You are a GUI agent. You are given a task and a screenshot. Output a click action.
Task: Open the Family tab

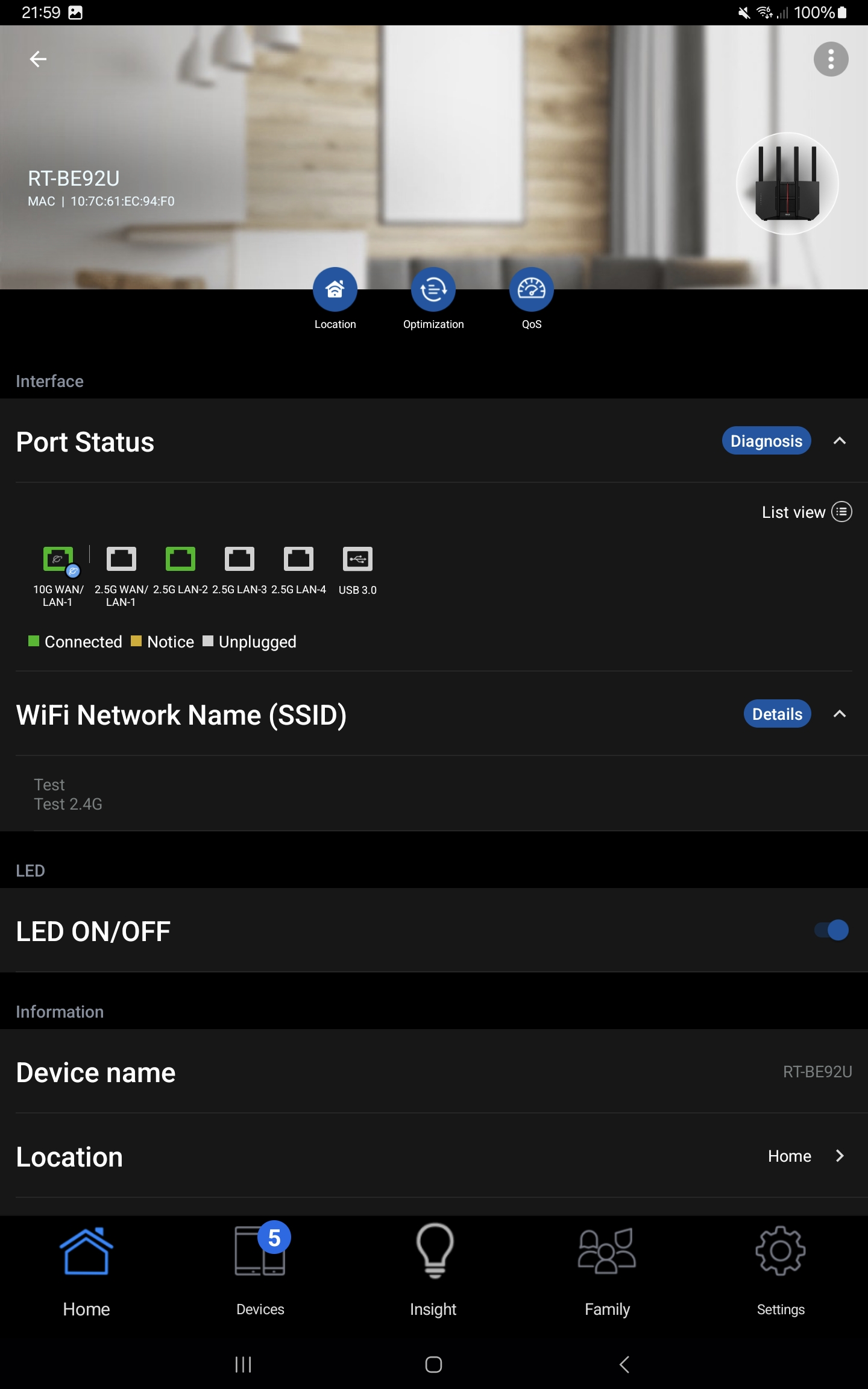[607, 1266]
